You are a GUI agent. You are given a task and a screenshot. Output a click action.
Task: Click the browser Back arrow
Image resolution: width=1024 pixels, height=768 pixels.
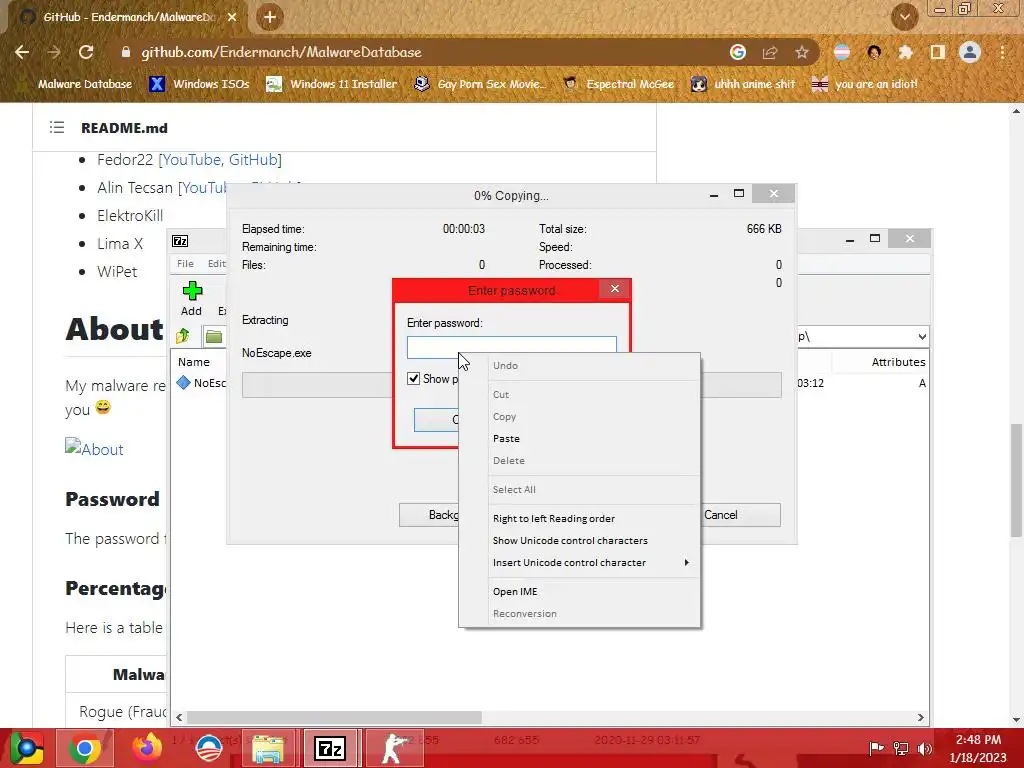(x=22, y=52)
